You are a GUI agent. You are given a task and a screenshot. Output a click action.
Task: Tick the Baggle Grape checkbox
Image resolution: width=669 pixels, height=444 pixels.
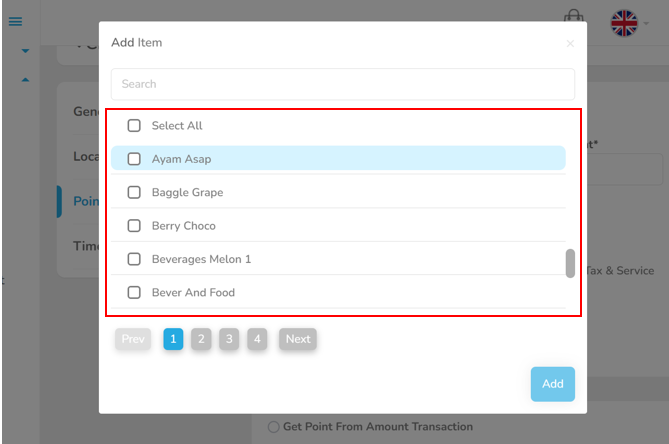tap(134, 192)
